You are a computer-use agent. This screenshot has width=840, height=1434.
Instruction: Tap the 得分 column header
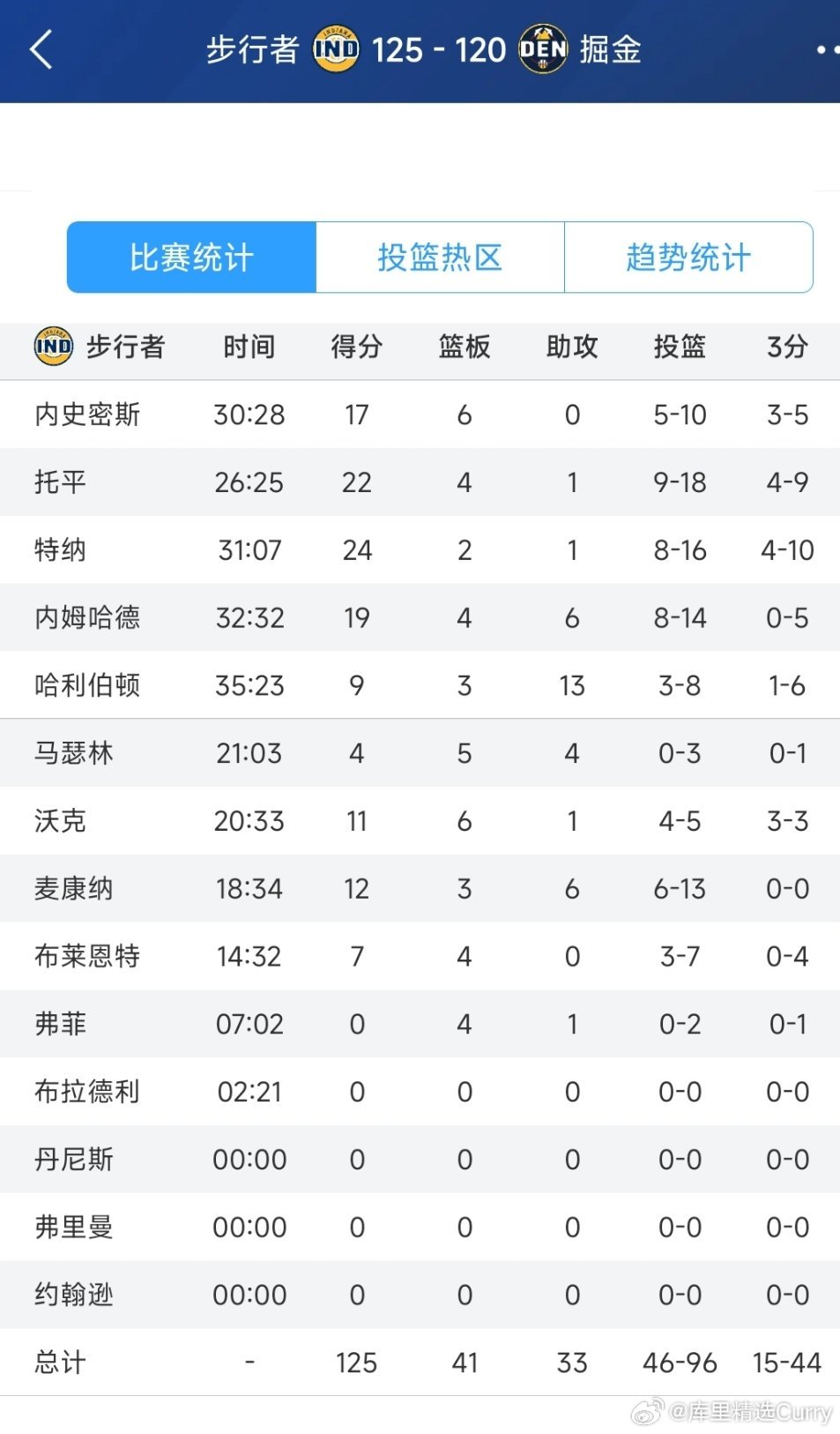coord(357,347)
